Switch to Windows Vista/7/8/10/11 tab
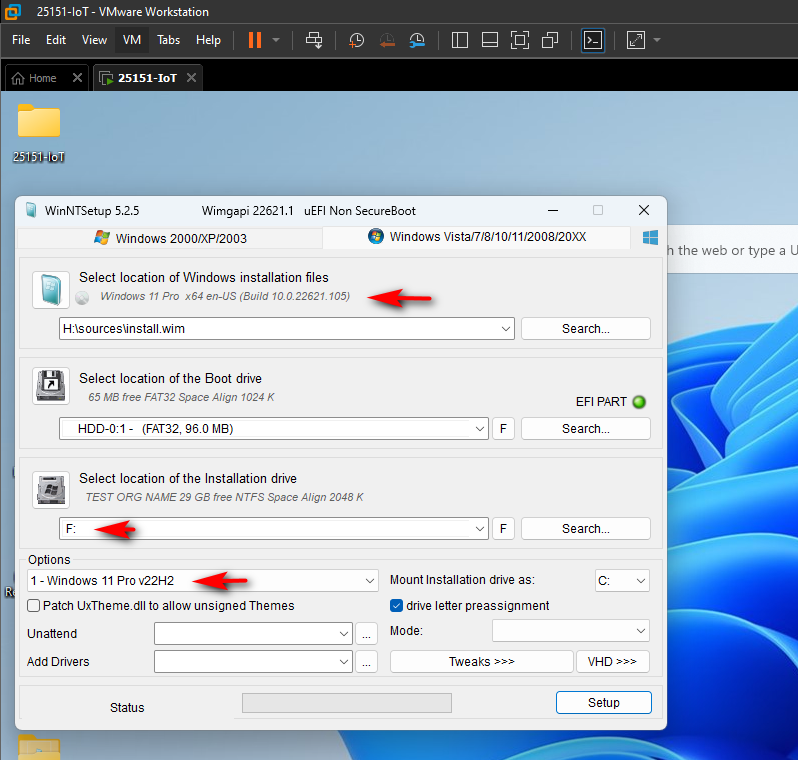798x760 pixels. (x=476, y=237)
